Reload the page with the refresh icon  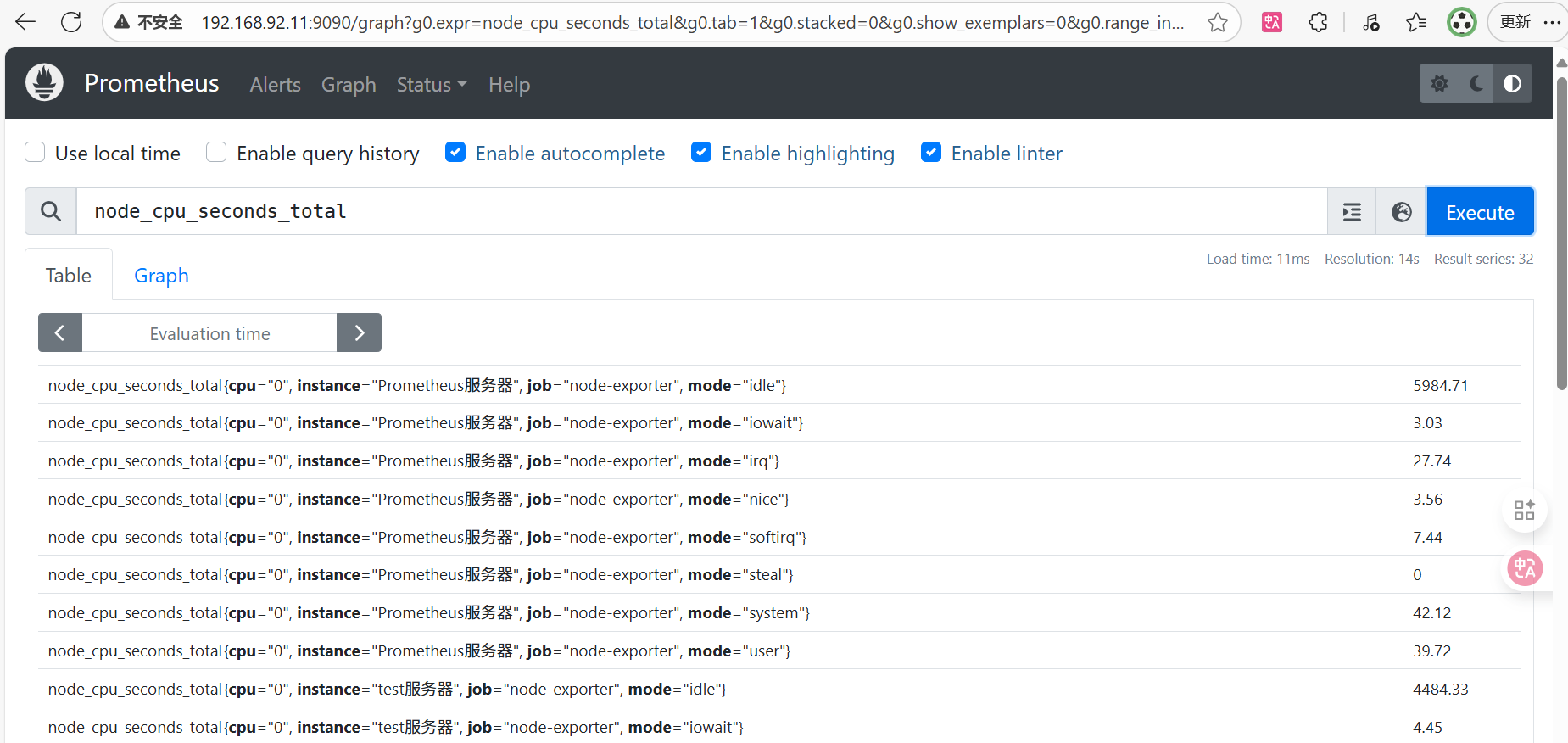tap(71, 22)
